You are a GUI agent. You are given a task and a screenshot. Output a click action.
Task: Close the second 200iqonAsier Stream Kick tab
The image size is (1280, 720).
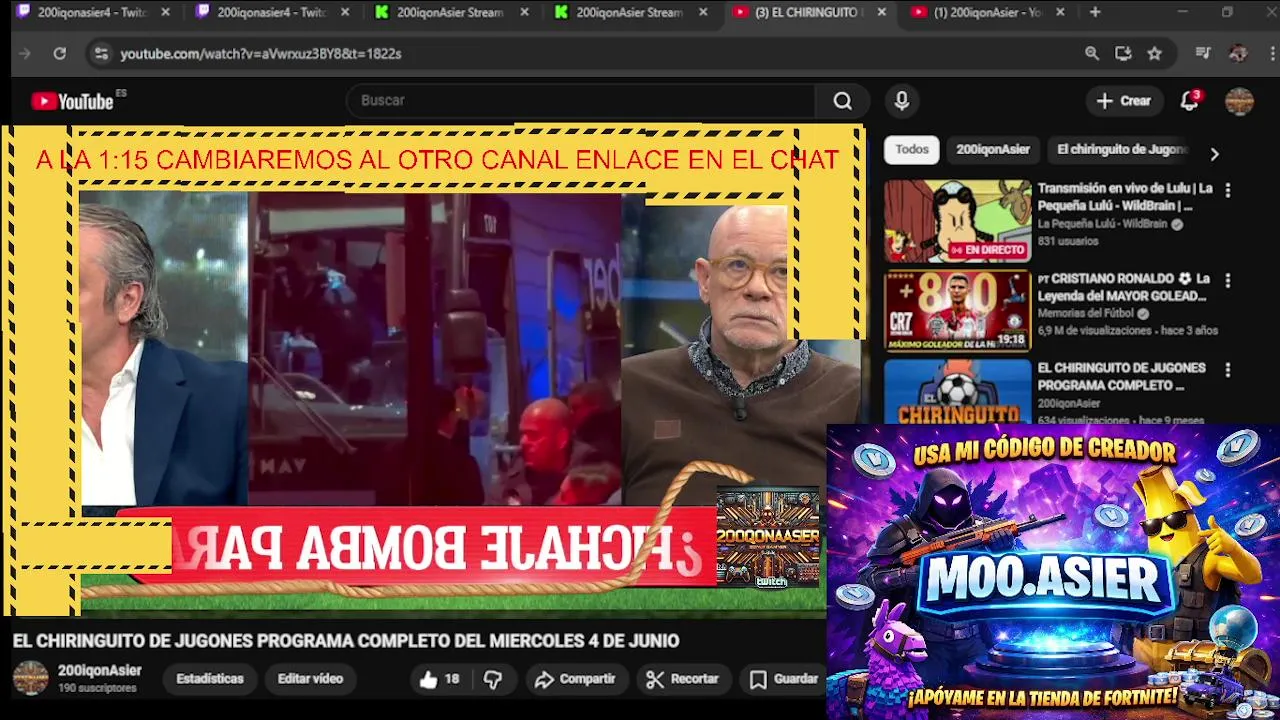click(703, 12)
